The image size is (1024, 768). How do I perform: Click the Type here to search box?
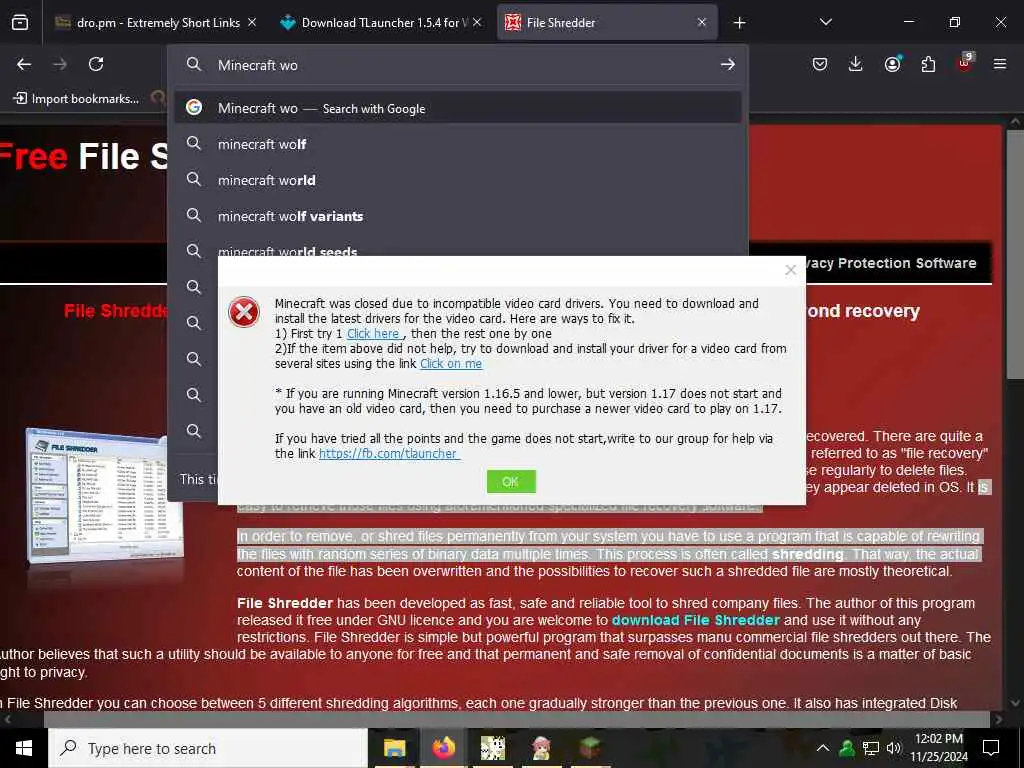coord(208,748)
